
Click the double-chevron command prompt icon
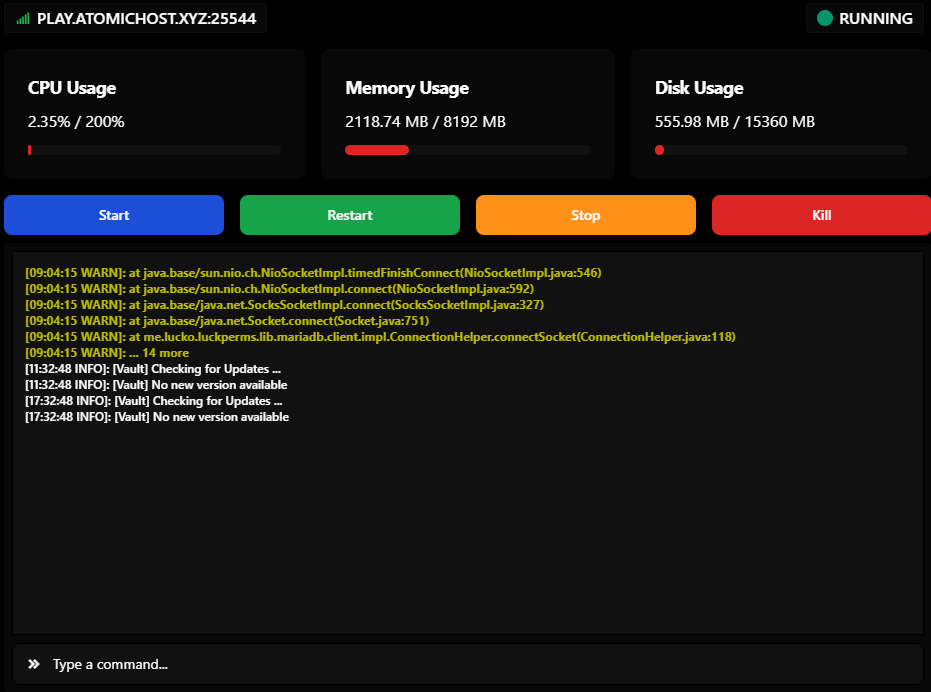[35, 663]
